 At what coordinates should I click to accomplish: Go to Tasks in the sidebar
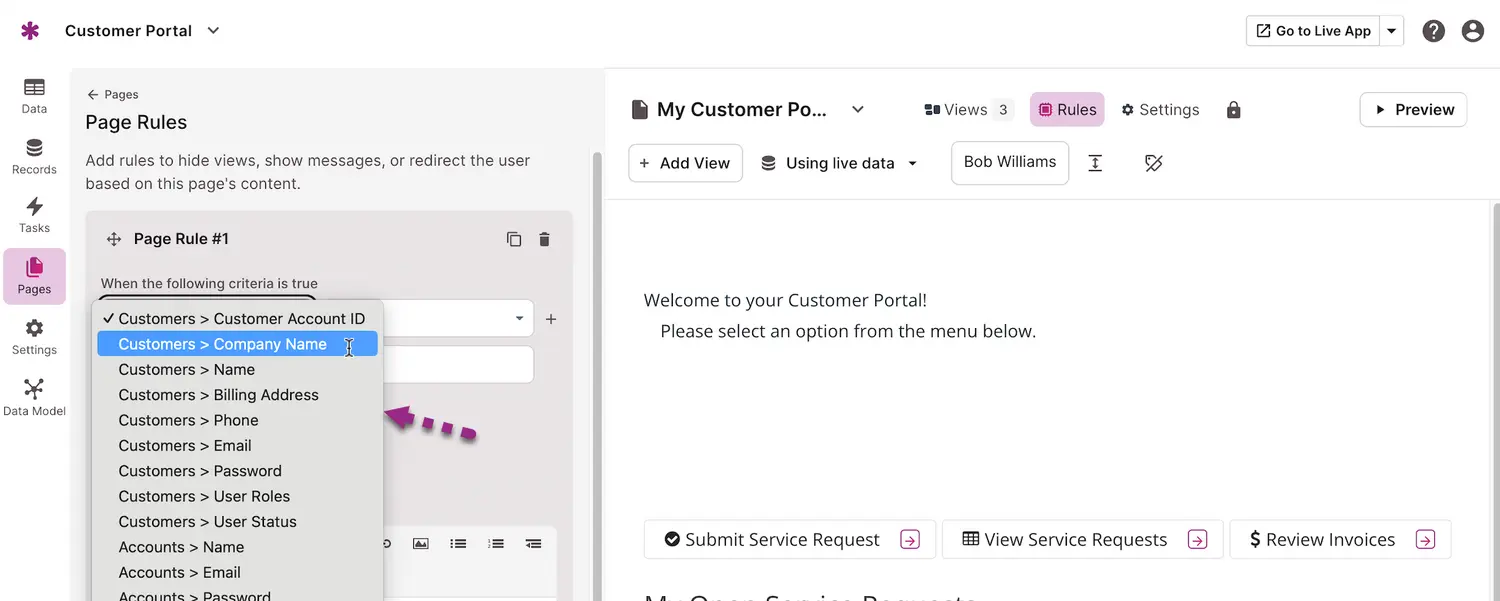[34, 215]
